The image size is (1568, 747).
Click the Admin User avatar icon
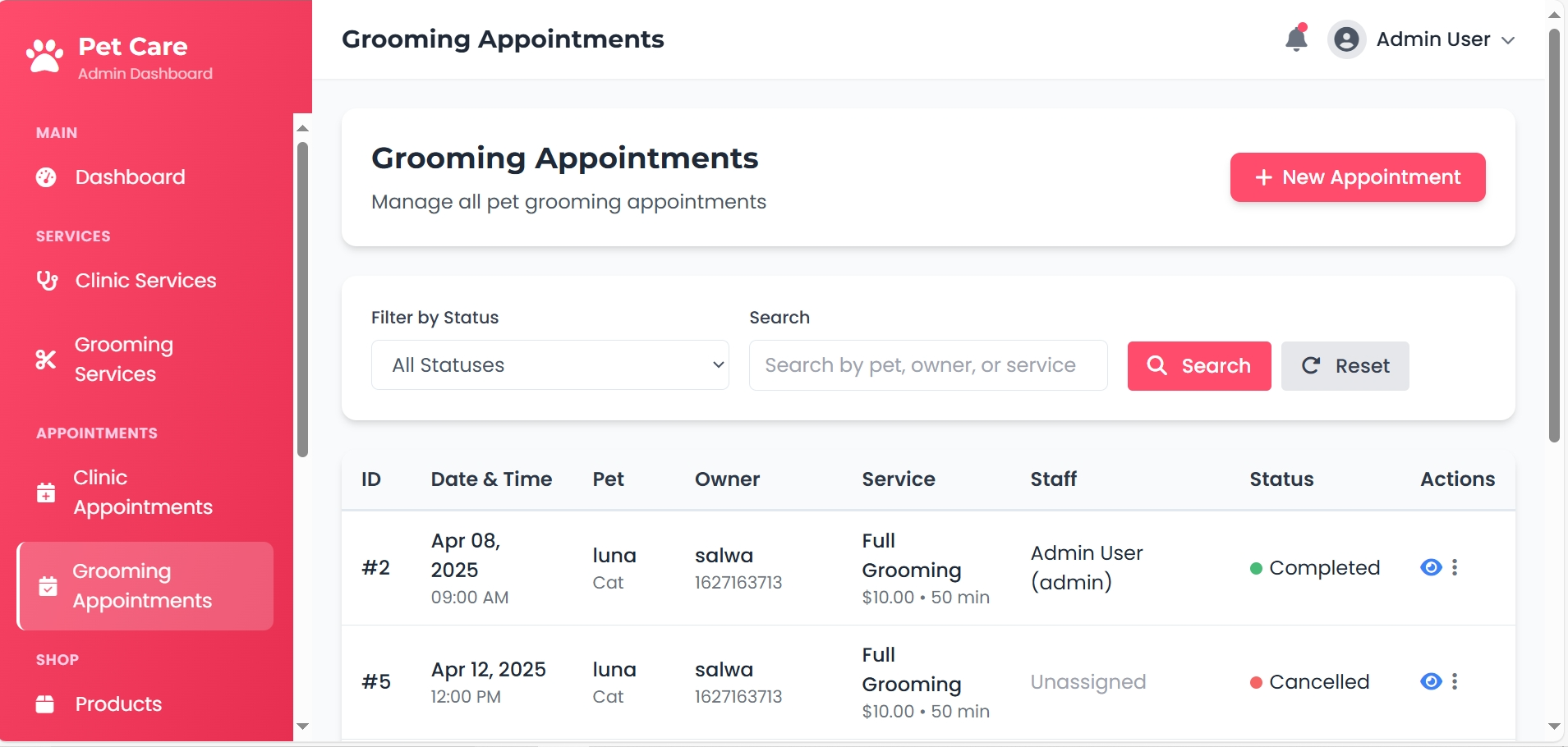[x=1346, y=39]
